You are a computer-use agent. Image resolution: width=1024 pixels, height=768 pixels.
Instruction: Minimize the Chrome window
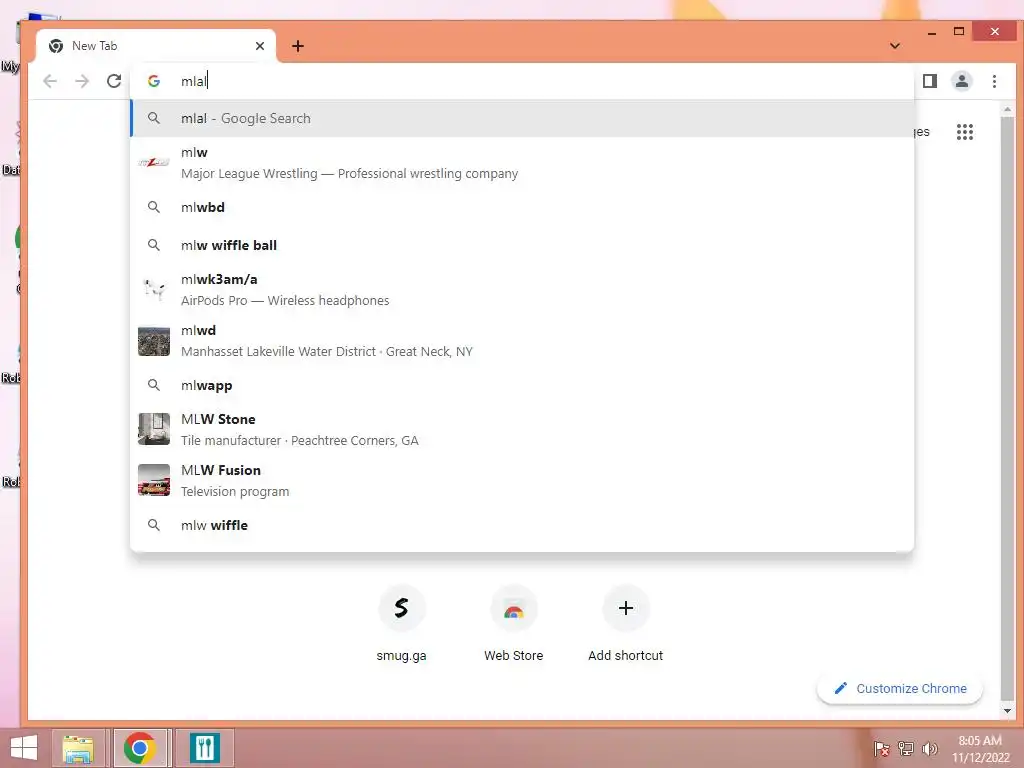tap(932, 32)
